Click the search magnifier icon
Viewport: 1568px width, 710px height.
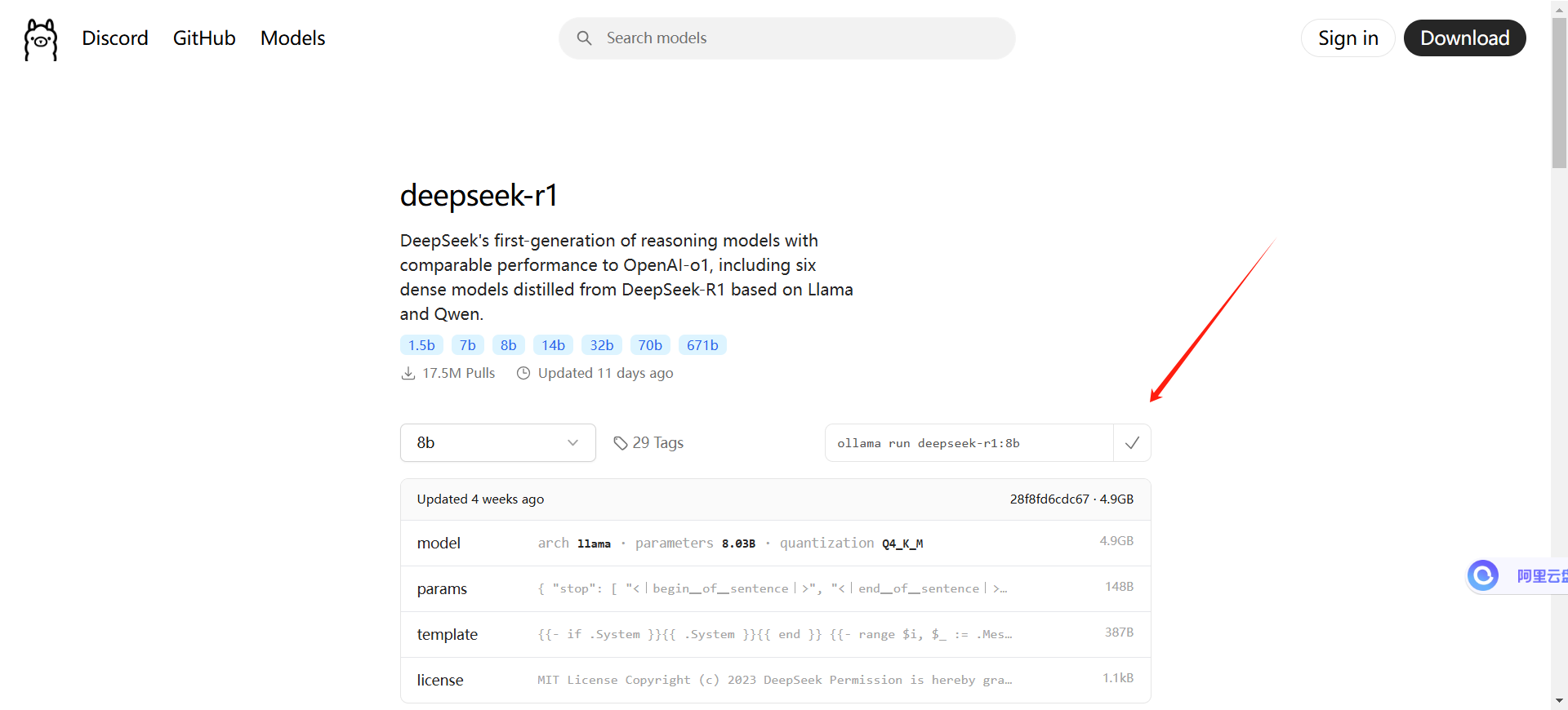coord(584,38)
